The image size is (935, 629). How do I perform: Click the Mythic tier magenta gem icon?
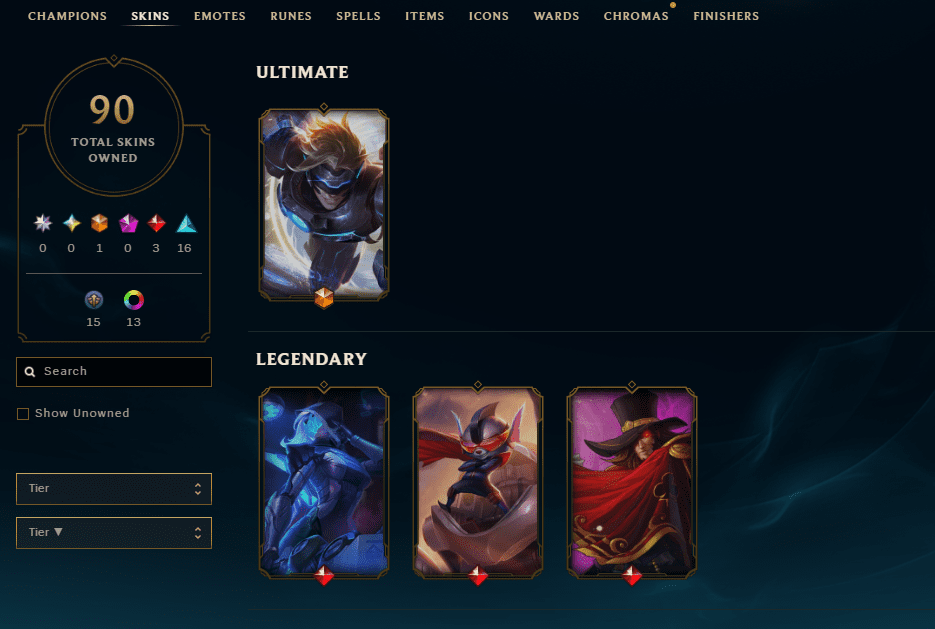point(128,223)
